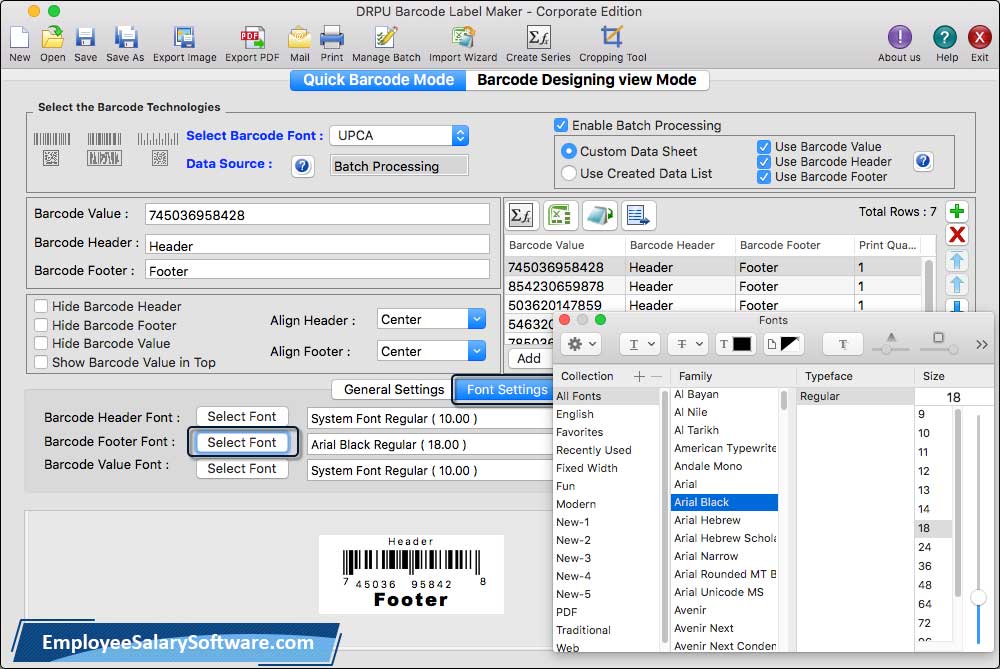Click the batch options help icon
Viewport: 1000px width, 669px height.
click(x=923, y=161)
